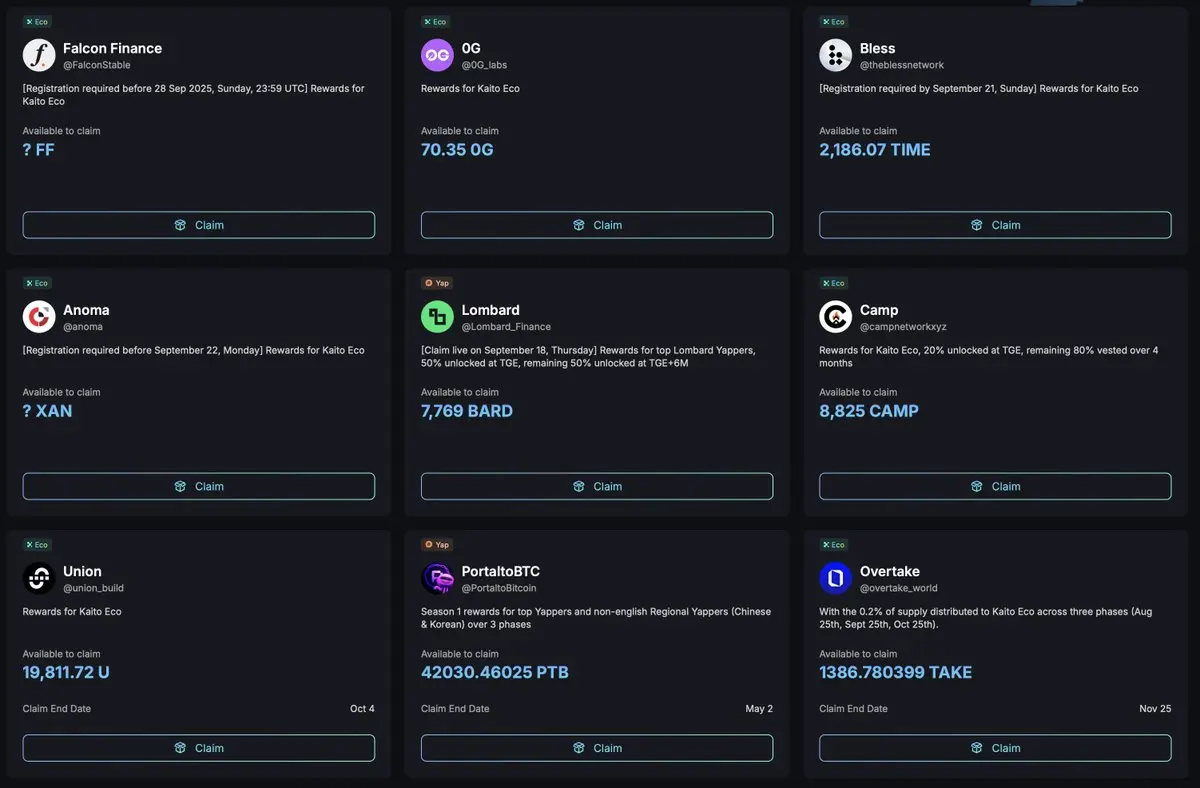This screenshot has height=788, width=1200.
Task: Claim the 19,811.72 U Union reward
Action: click(x=199, y=748)
